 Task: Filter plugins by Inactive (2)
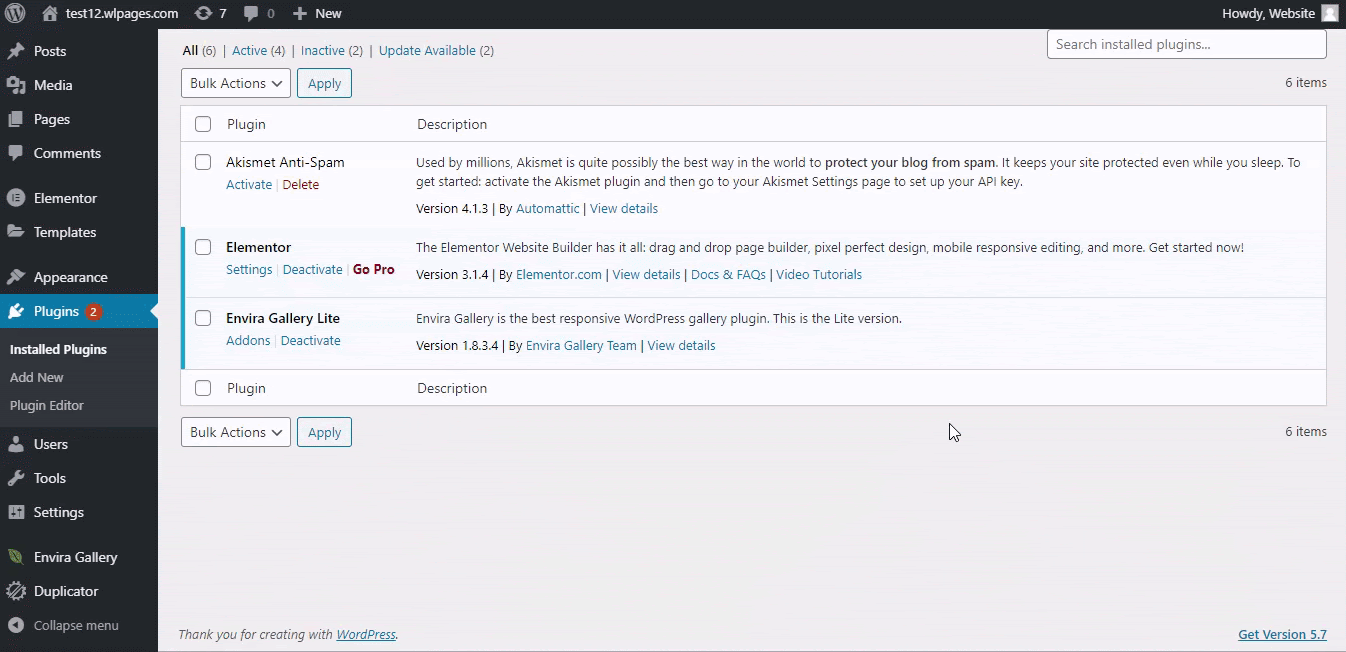pyautogui.click(x=332, y=50)
